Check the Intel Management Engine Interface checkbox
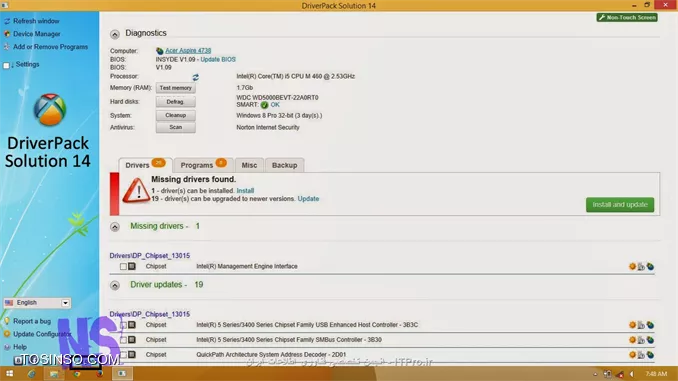678x381 pixels. (x=123, y=266)
